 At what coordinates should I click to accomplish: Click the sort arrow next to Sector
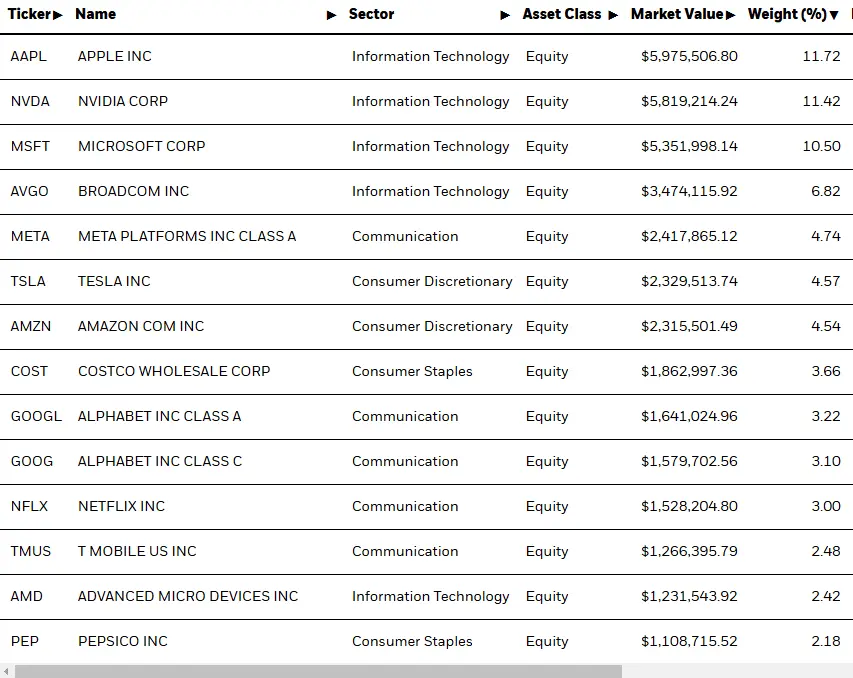tap(505, 15)
